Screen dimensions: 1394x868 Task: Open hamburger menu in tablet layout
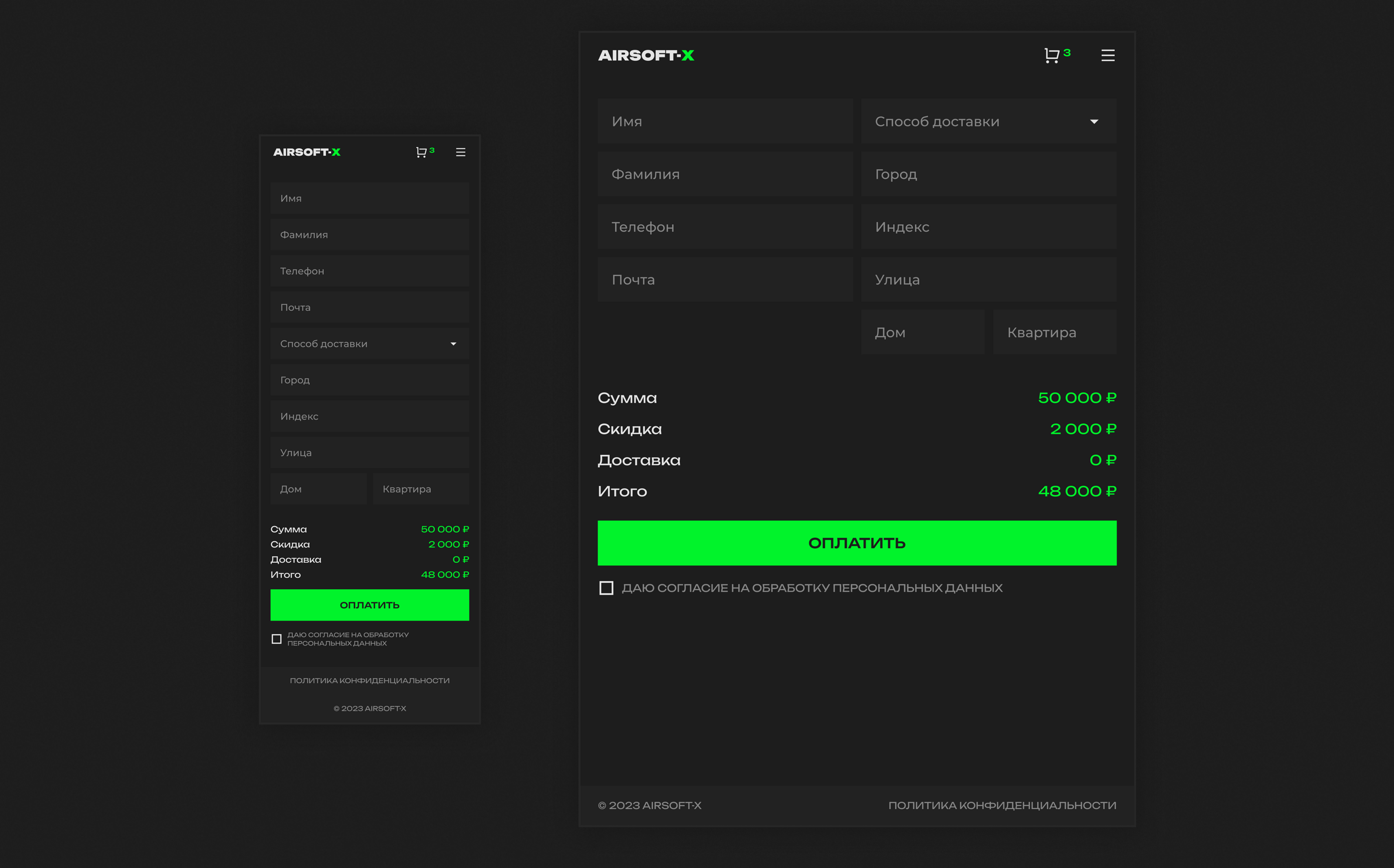pyautogui.click(x=1107, y=56)
